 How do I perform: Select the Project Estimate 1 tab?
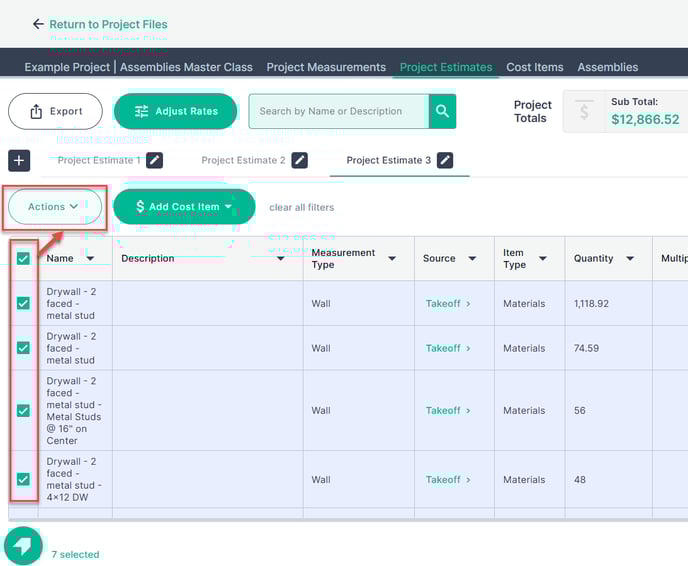pyautogui.click(x=99, y=161)
